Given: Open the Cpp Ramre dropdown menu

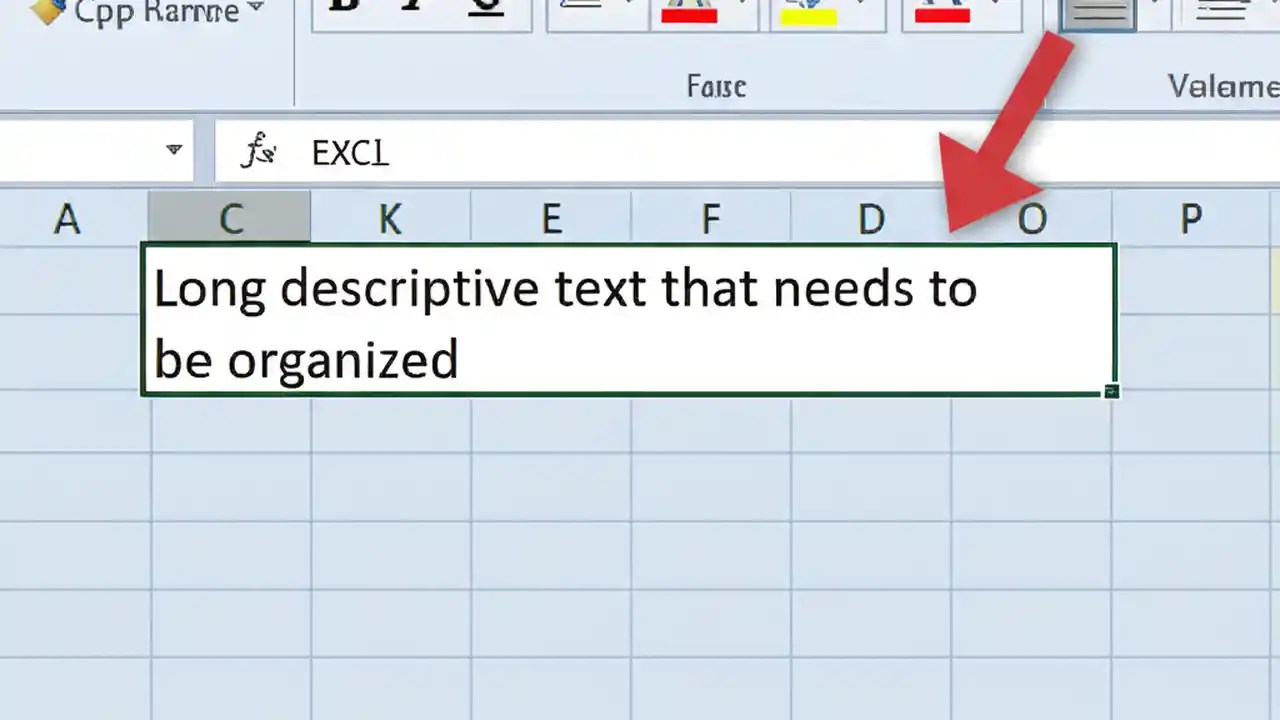Looking at the screenshot, I should (150, 12).
